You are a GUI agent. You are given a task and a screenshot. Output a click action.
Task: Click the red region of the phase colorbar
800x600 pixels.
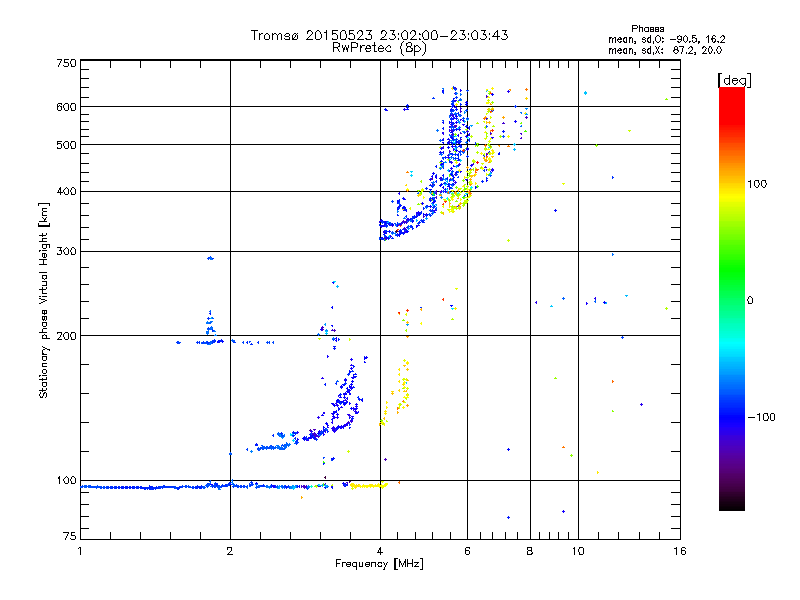(x=732, y=105)
